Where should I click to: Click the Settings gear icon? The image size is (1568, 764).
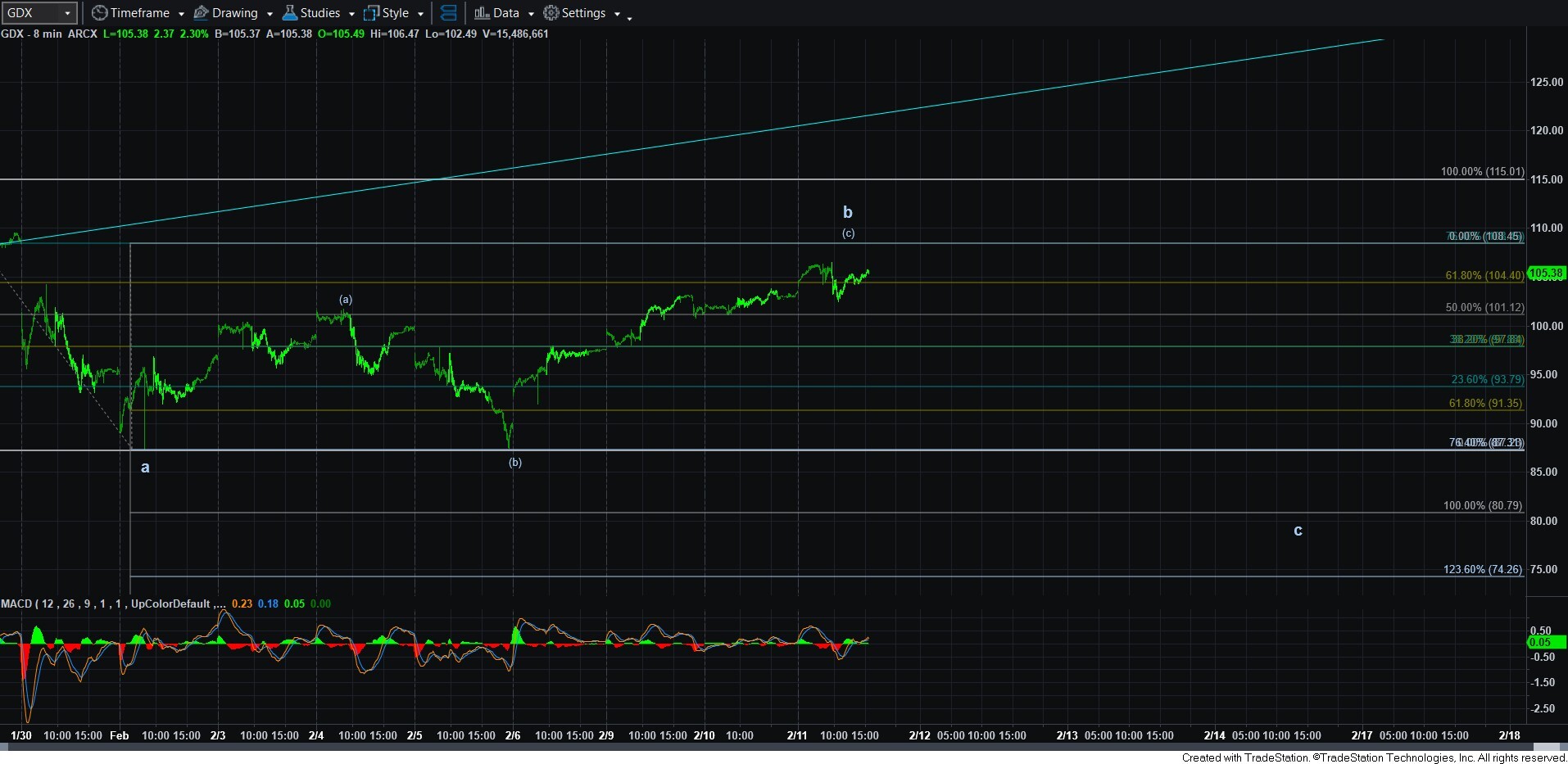tap(551, 13)
